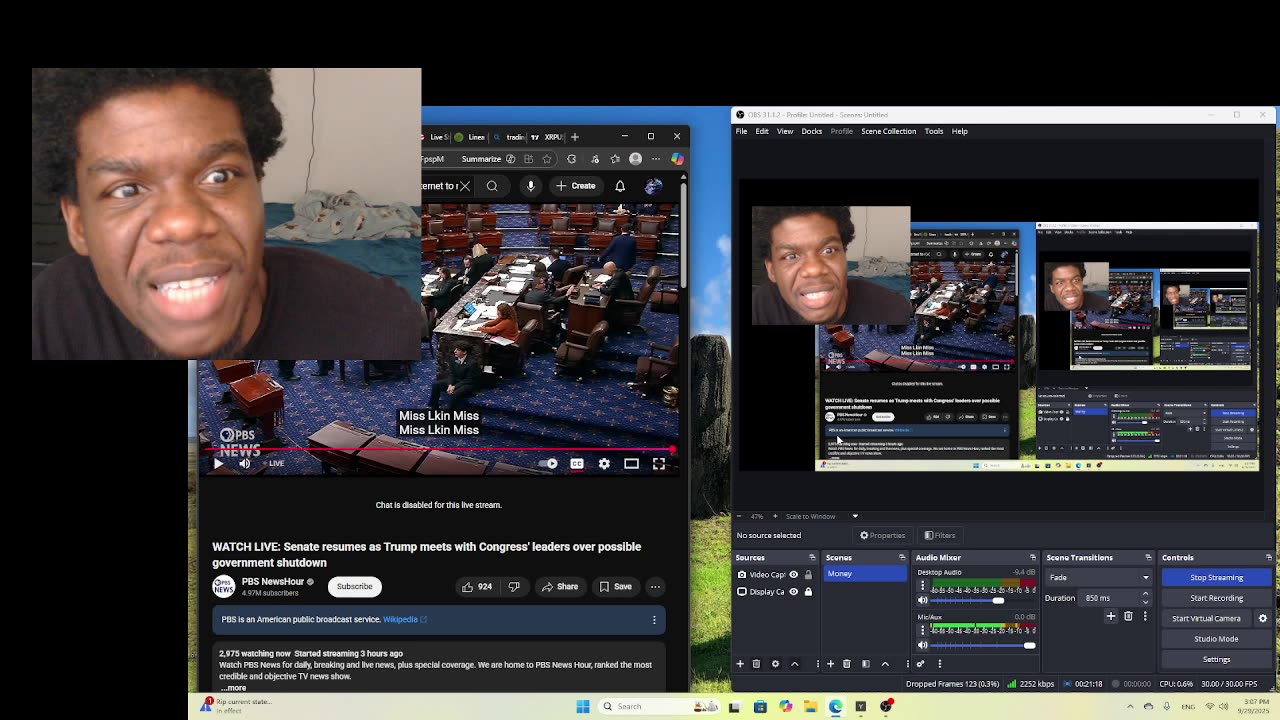Click Start Recording in OBS
Viewport: 1280px width, 720px height.
1216,598
